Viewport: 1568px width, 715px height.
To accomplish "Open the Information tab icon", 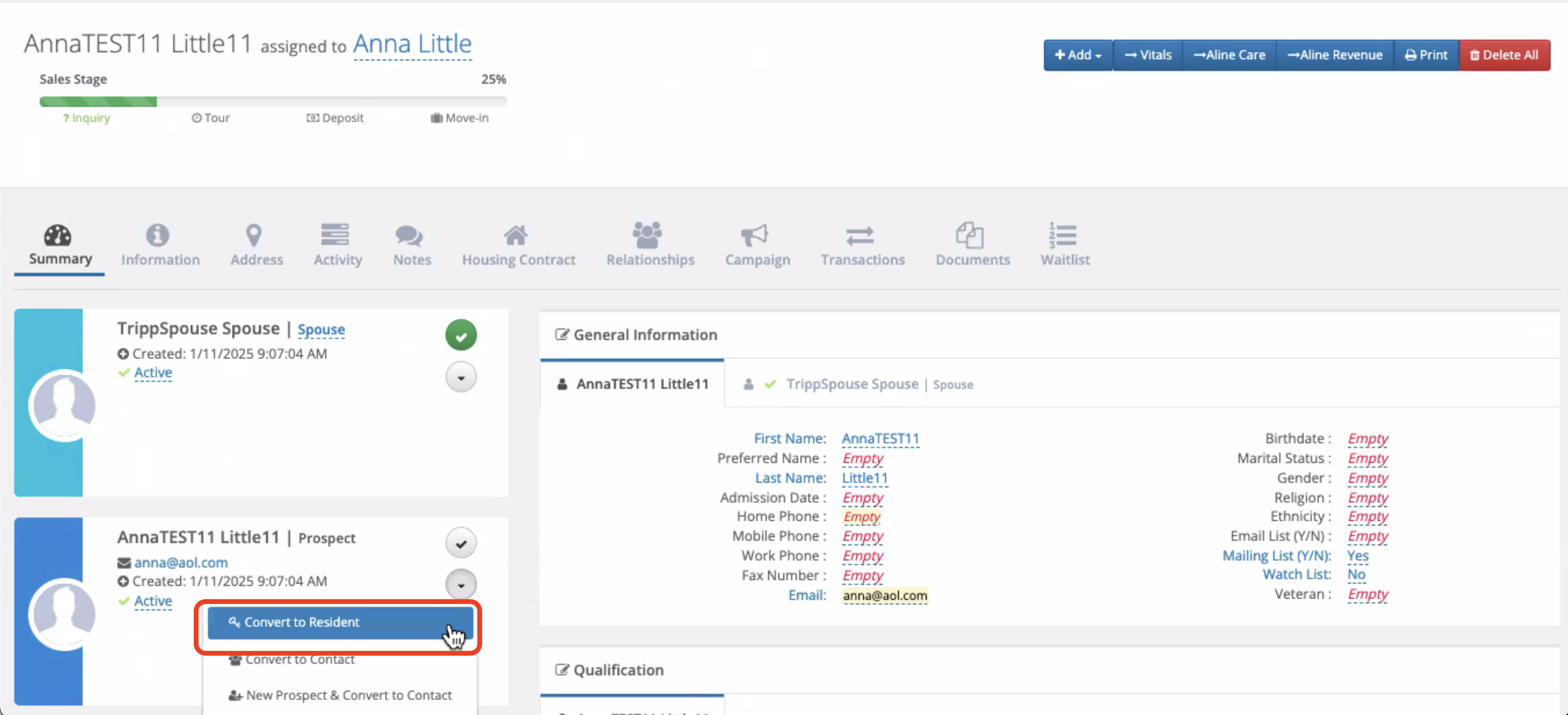I will (158, 235).
